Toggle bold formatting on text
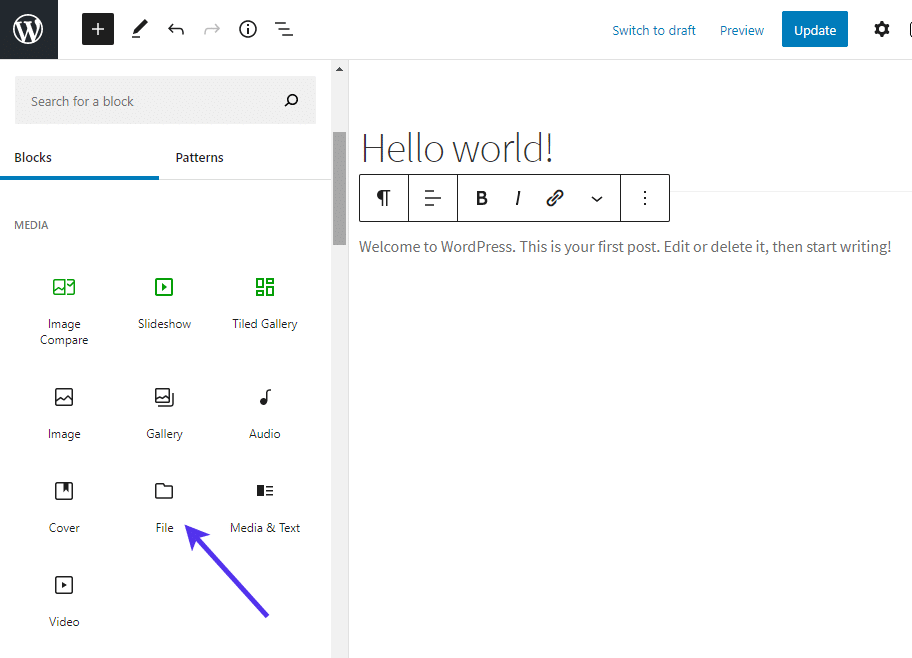Screen dimensions: 912x658 click(x=481, y=198)
